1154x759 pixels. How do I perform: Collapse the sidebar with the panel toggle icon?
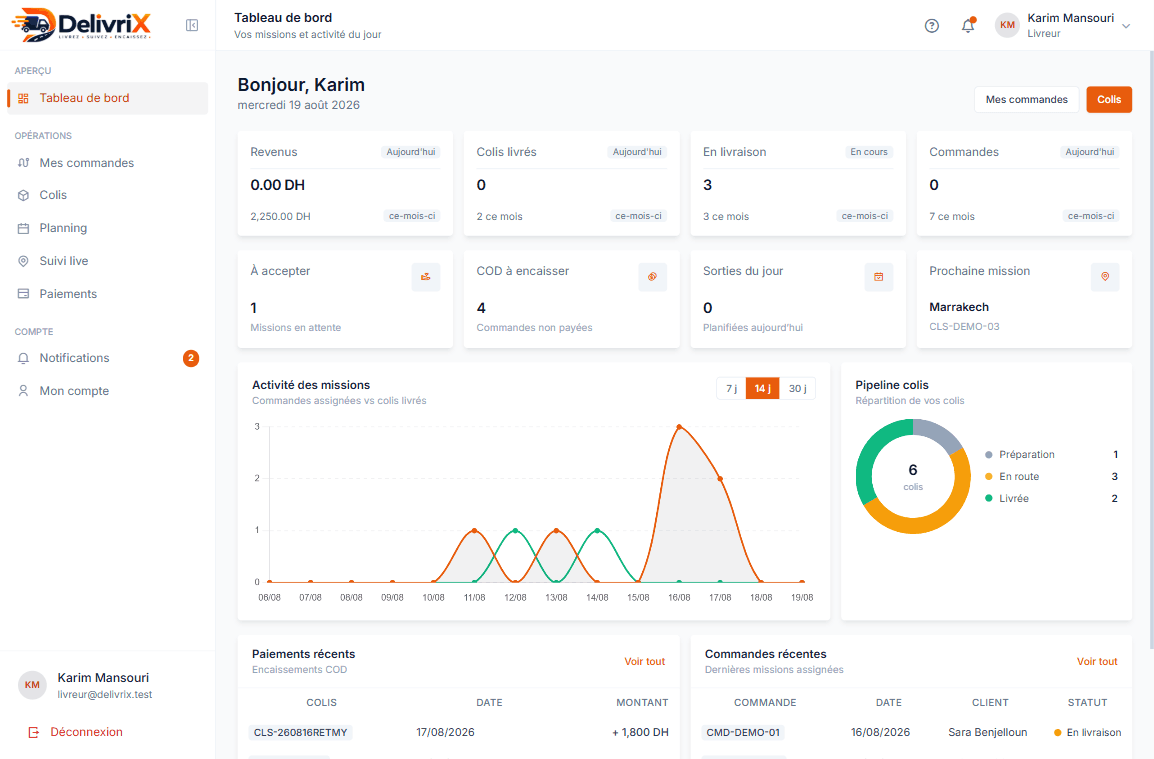(x=191, y=25)
